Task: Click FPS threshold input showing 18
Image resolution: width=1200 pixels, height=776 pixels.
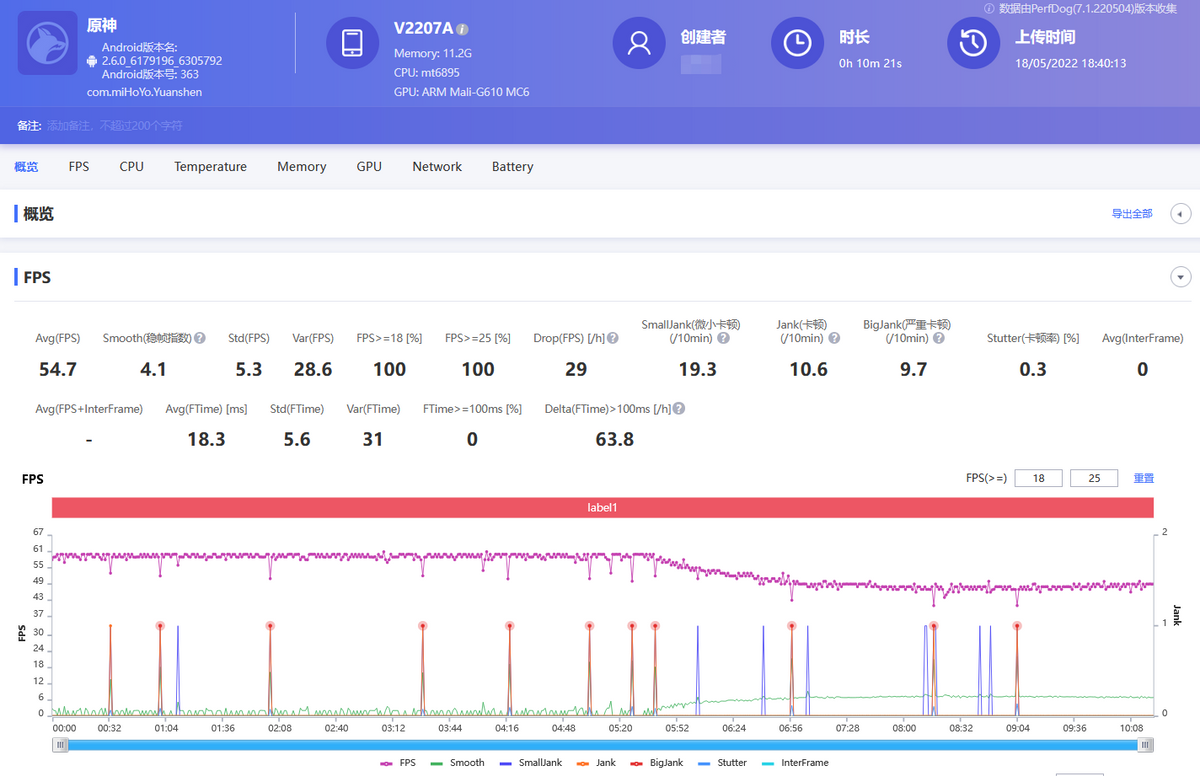Action: point(1038,478)
